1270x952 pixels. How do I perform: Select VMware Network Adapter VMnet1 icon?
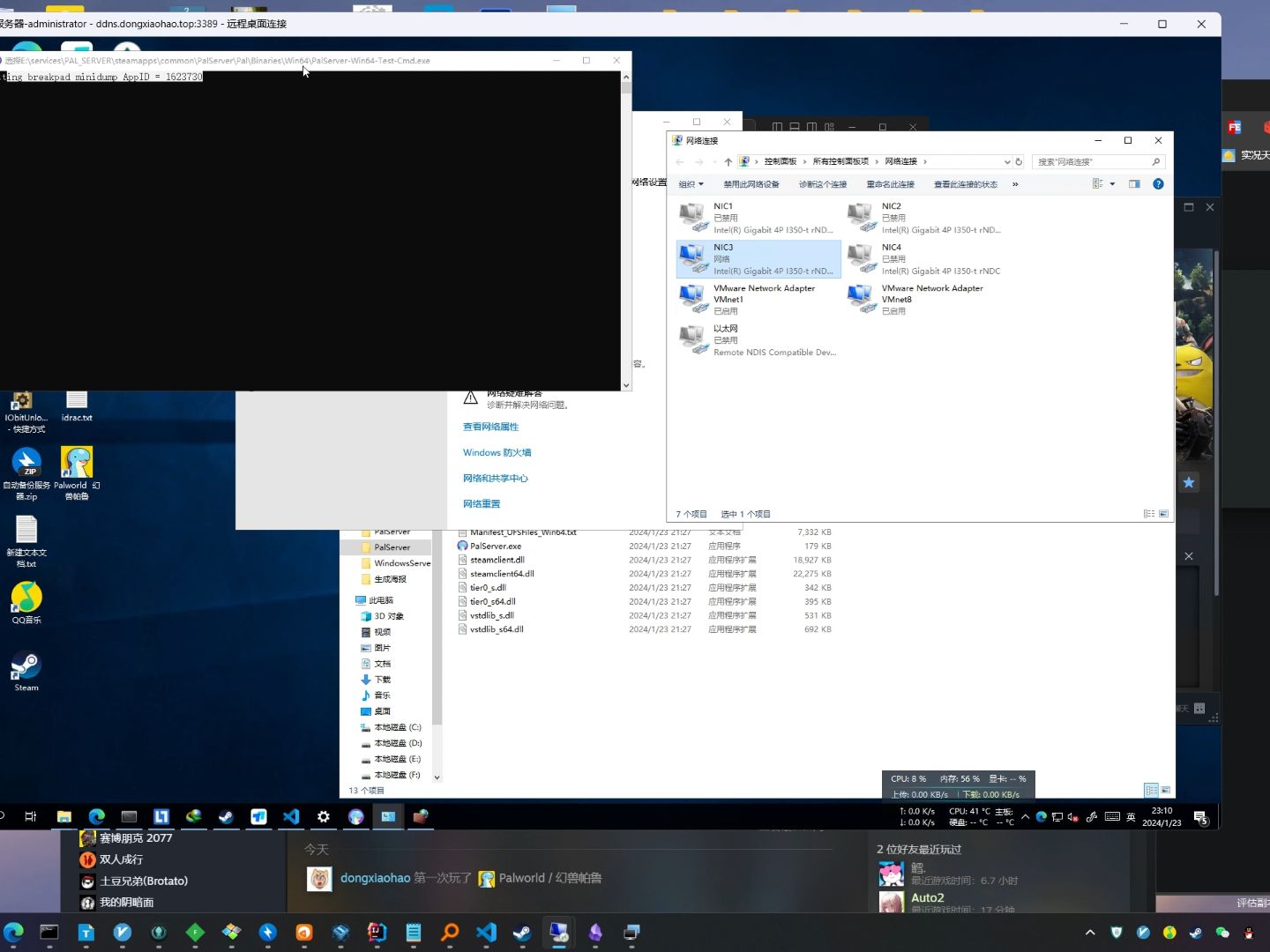point(693,300)
